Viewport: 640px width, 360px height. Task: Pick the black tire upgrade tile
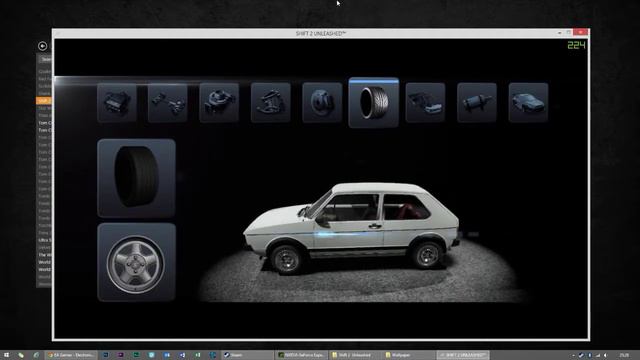click(136, 178)
